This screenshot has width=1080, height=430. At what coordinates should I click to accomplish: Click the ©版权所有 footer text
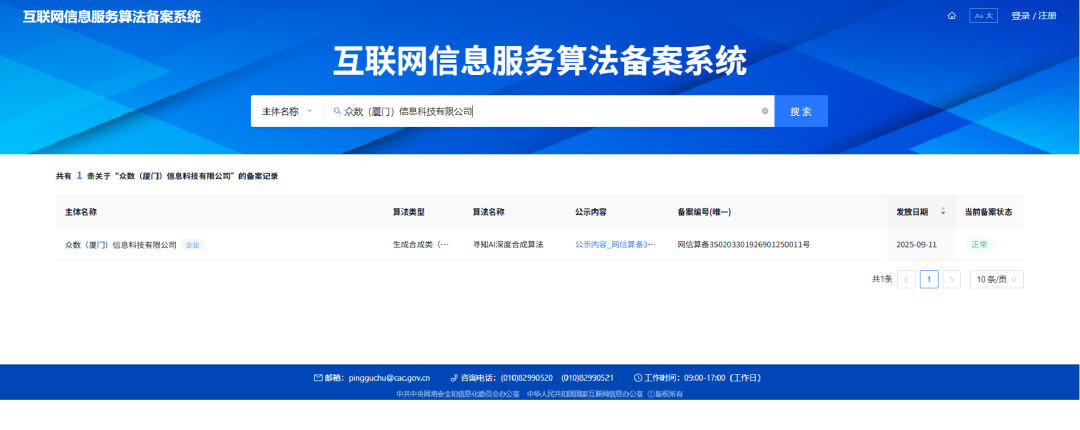[x=665, y=394]
